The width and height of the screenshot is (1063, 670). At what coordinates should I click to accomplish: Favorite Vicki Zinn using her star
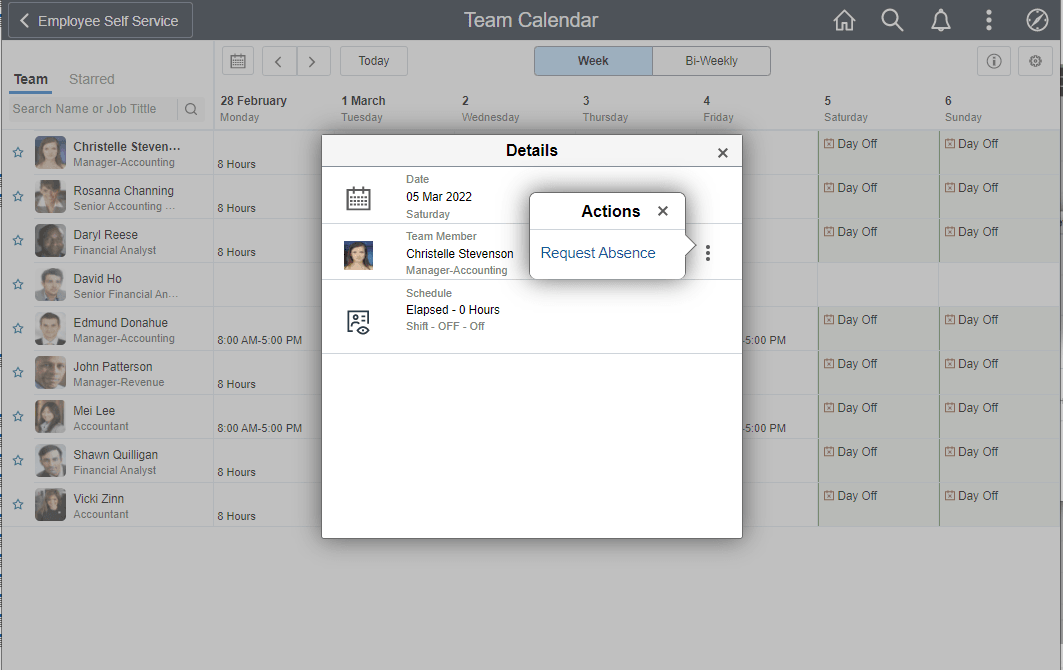point(17,504)
